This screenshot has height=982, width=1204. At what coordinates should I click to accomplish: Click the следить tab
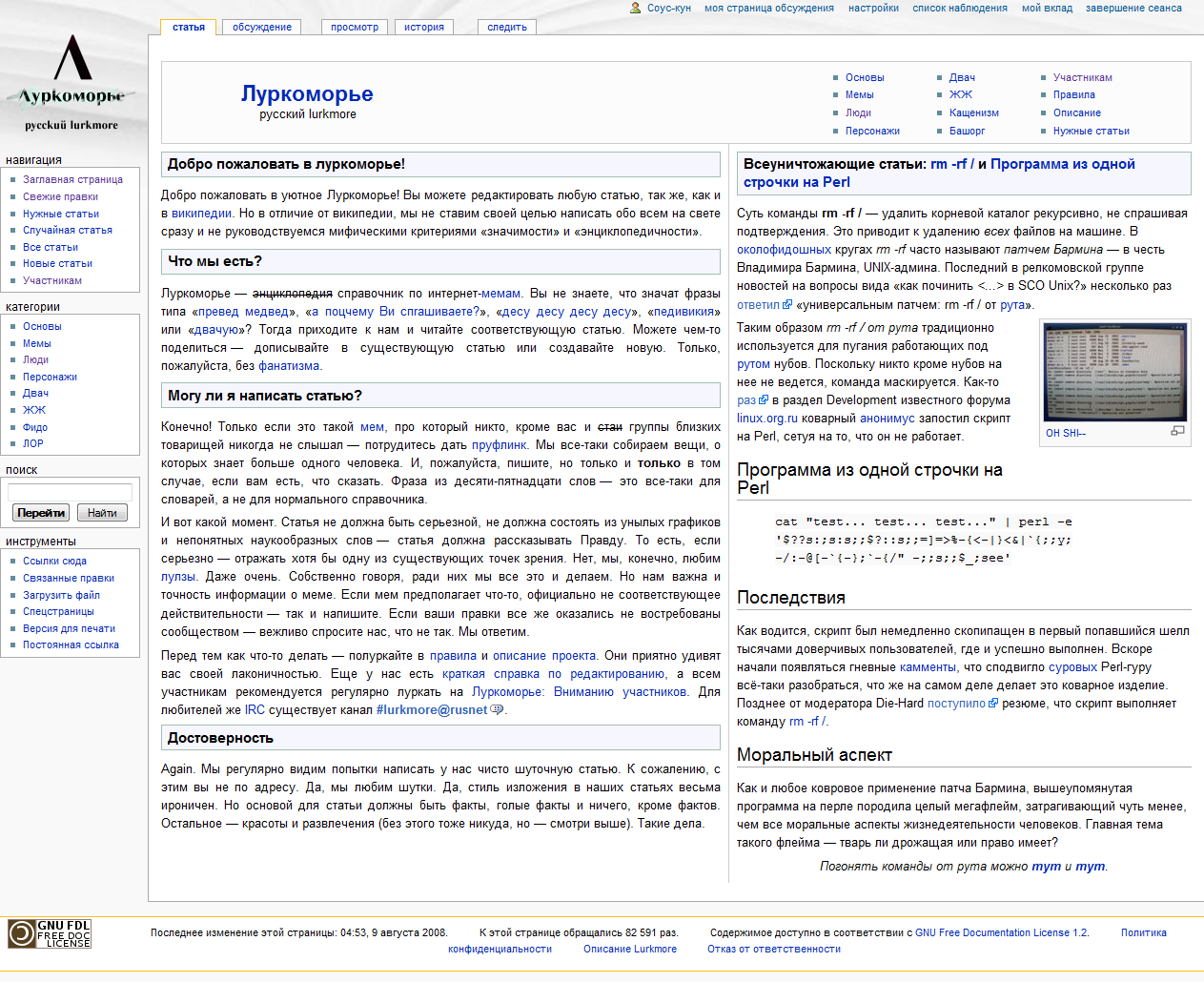507,27
